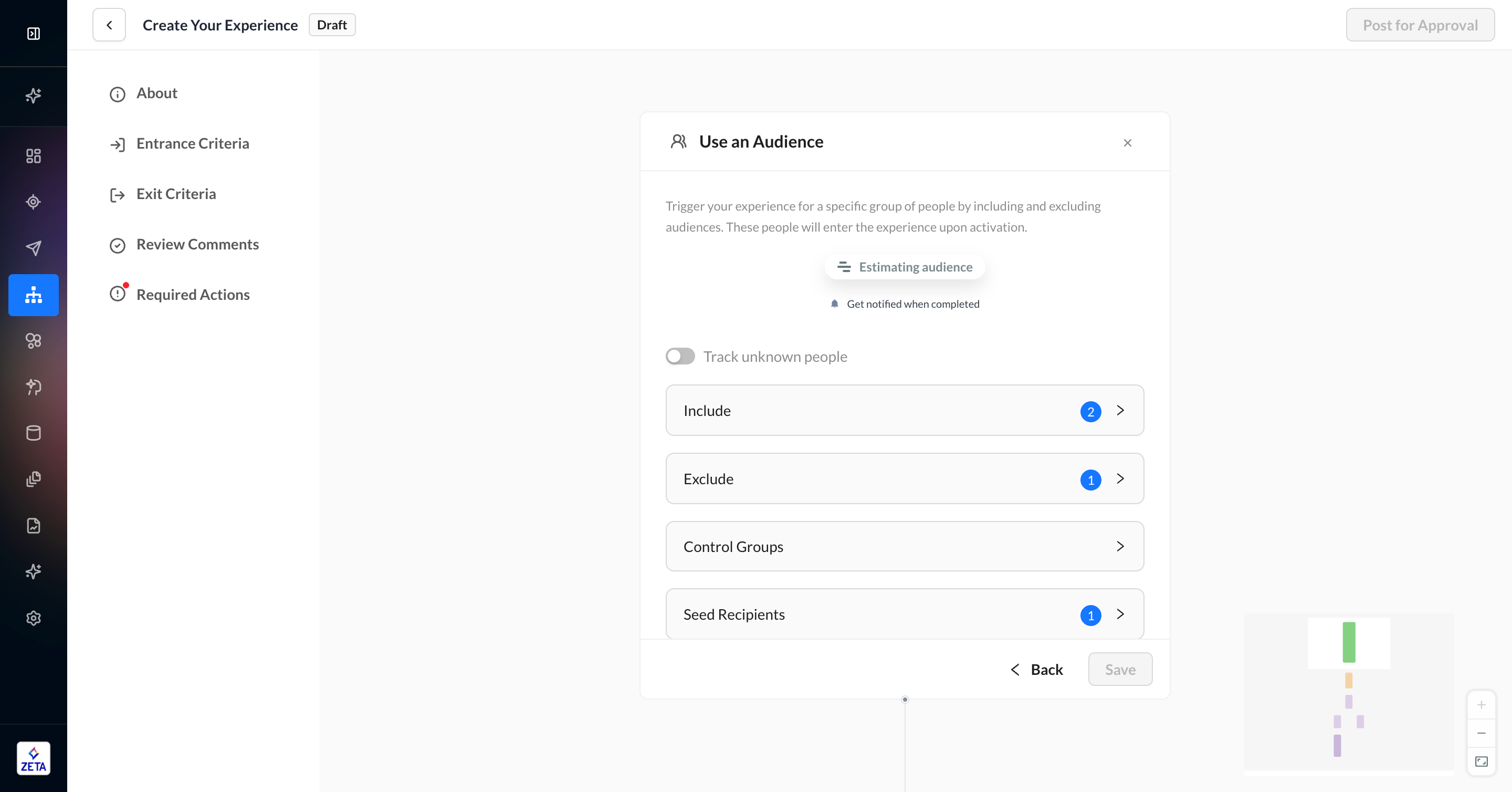The image size is (1512, 792).
Task: Close the Use an Audience panel
Action: pos(1127,143)
